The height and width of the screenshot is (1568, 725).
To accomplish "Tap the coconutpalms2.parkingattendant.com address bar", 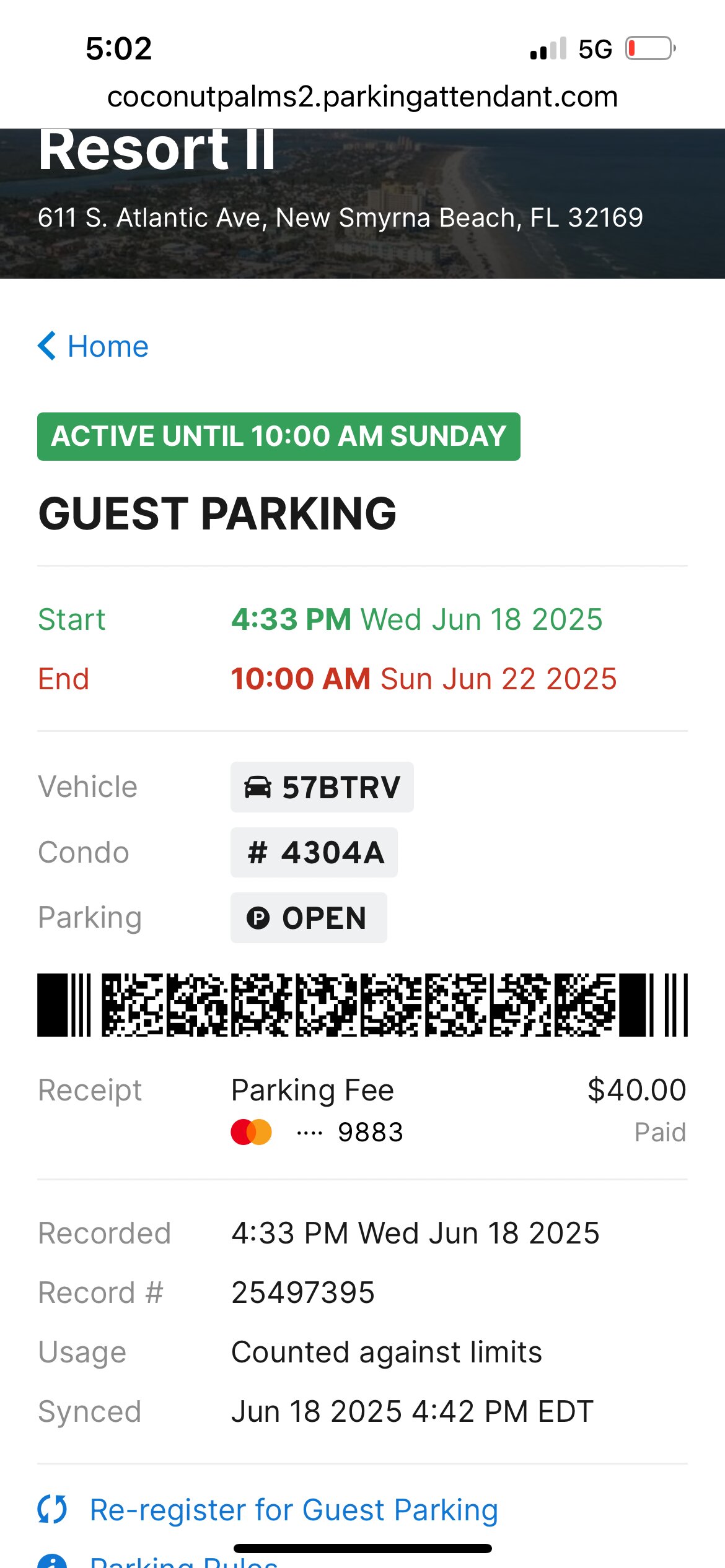I will 362,96.
